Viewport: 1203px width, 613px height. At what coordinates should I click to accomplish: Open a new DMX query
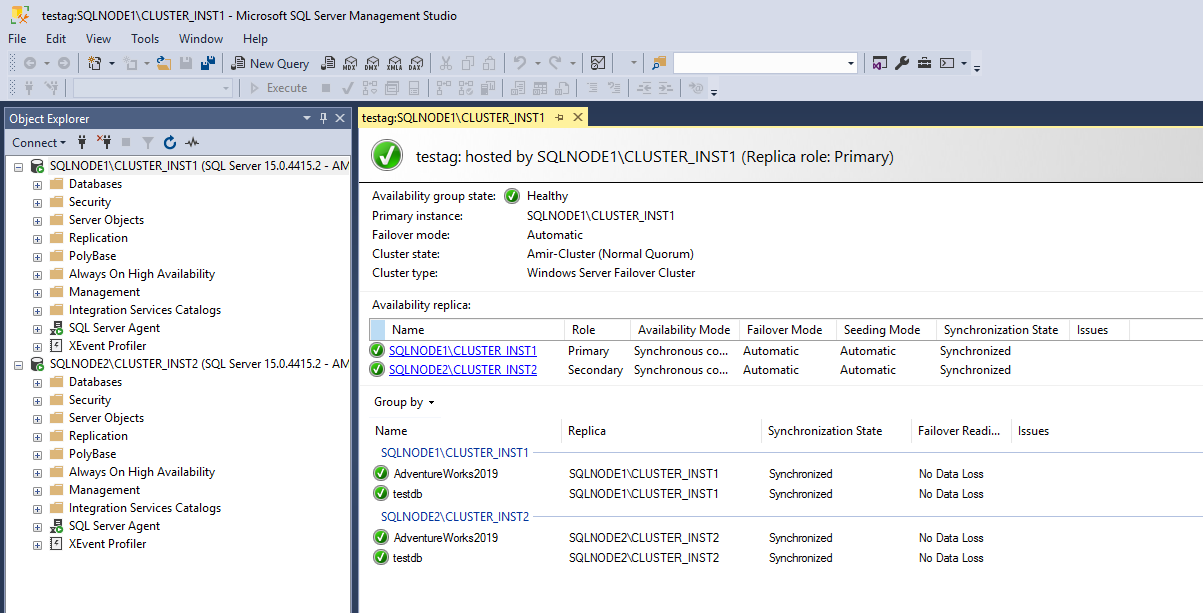[372, 63]
